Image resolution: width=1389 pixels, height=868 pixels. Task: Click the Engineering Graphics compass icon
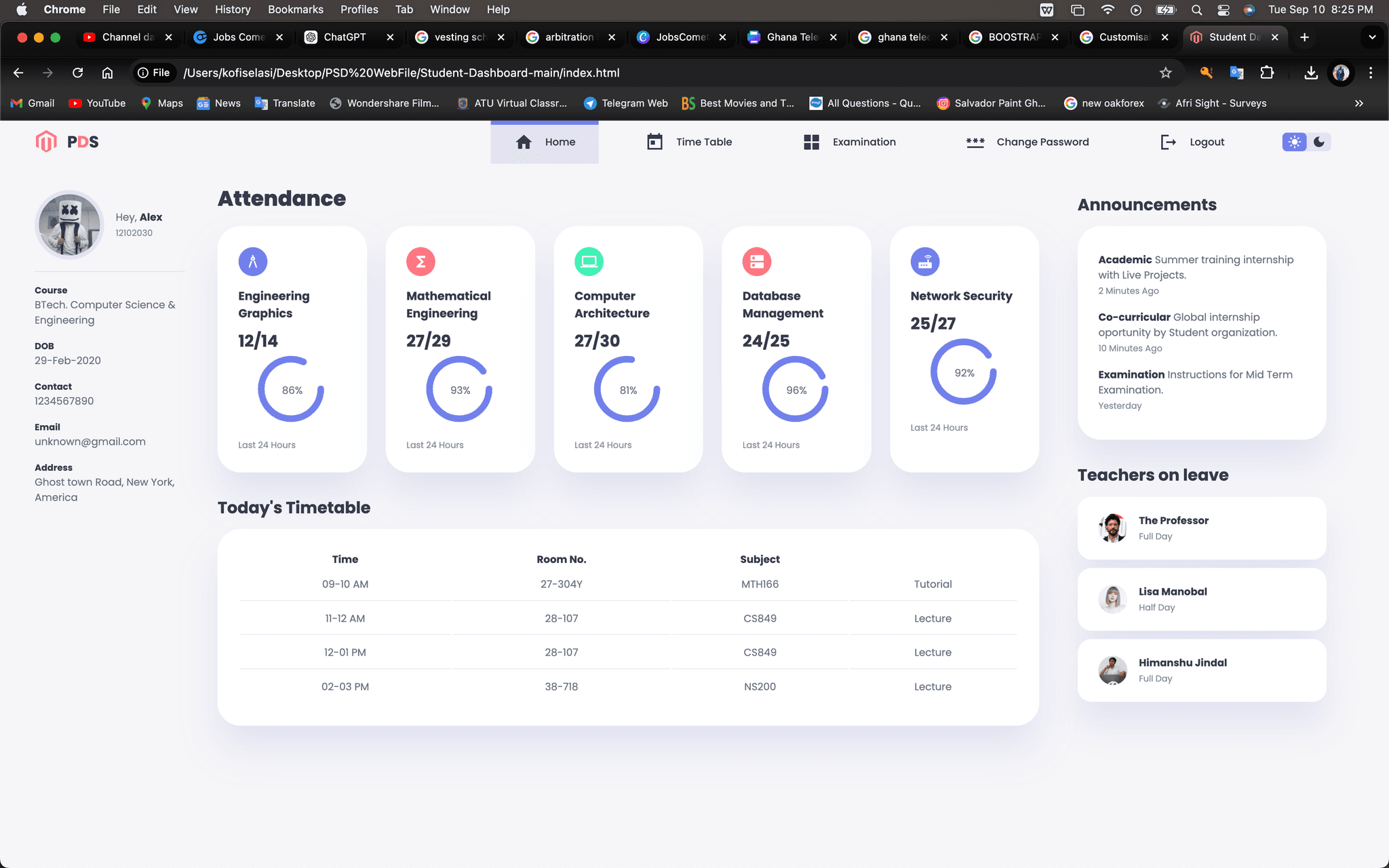click(253, 262)
